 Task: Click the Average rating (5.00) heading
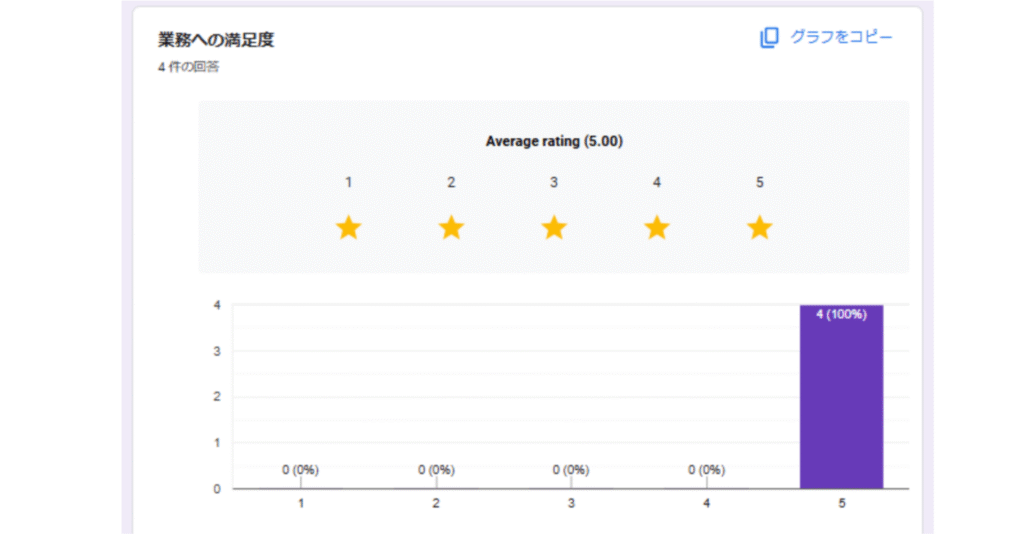point(554,142)
